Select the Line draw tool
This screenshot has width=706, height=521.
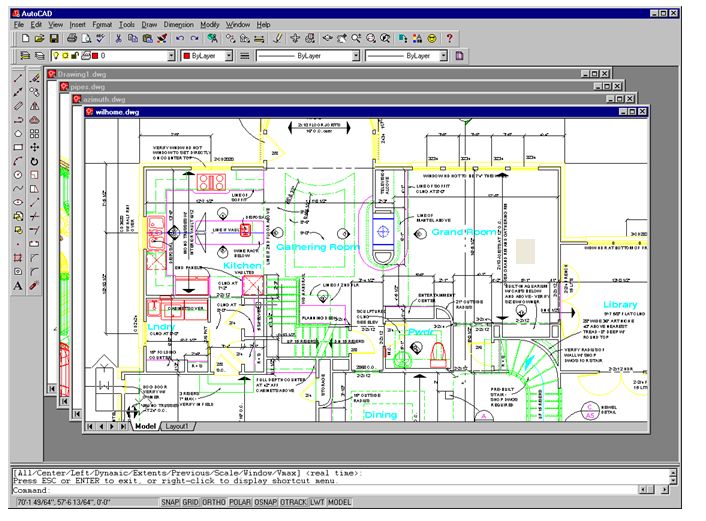click(18, 77)
